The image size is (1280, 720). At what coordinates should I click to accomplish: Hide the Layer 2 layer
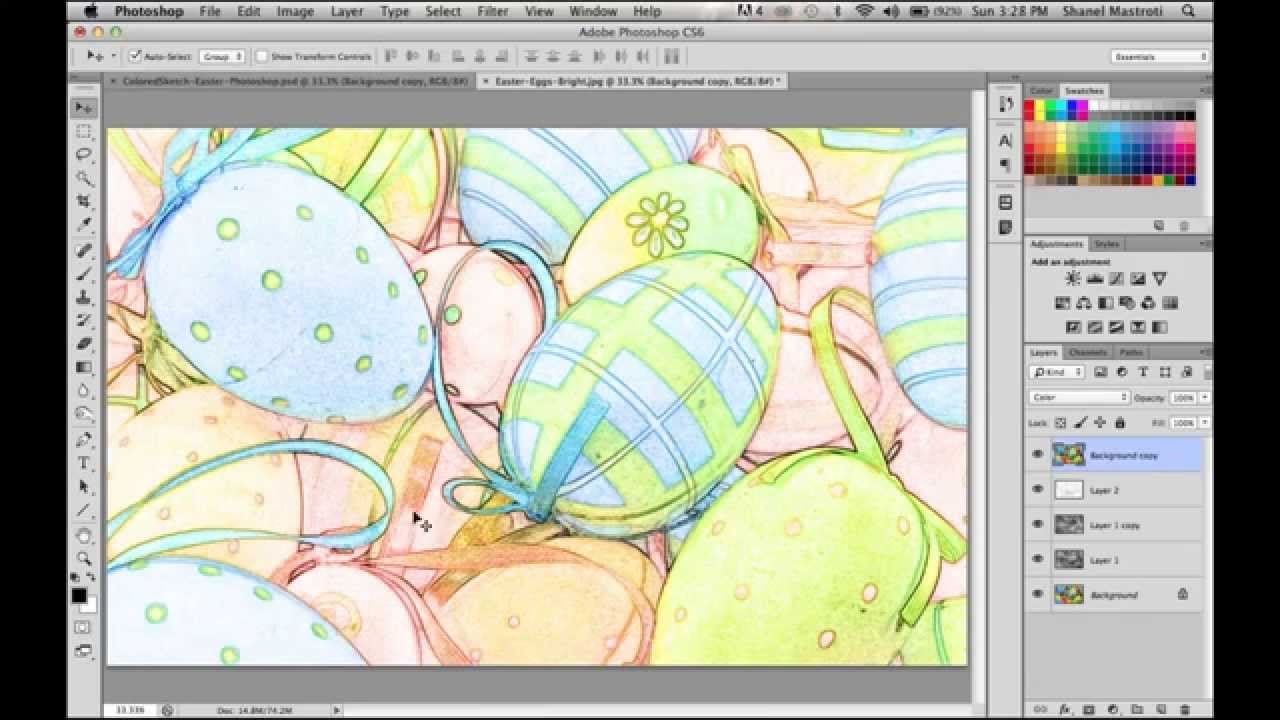point(1037,489)
